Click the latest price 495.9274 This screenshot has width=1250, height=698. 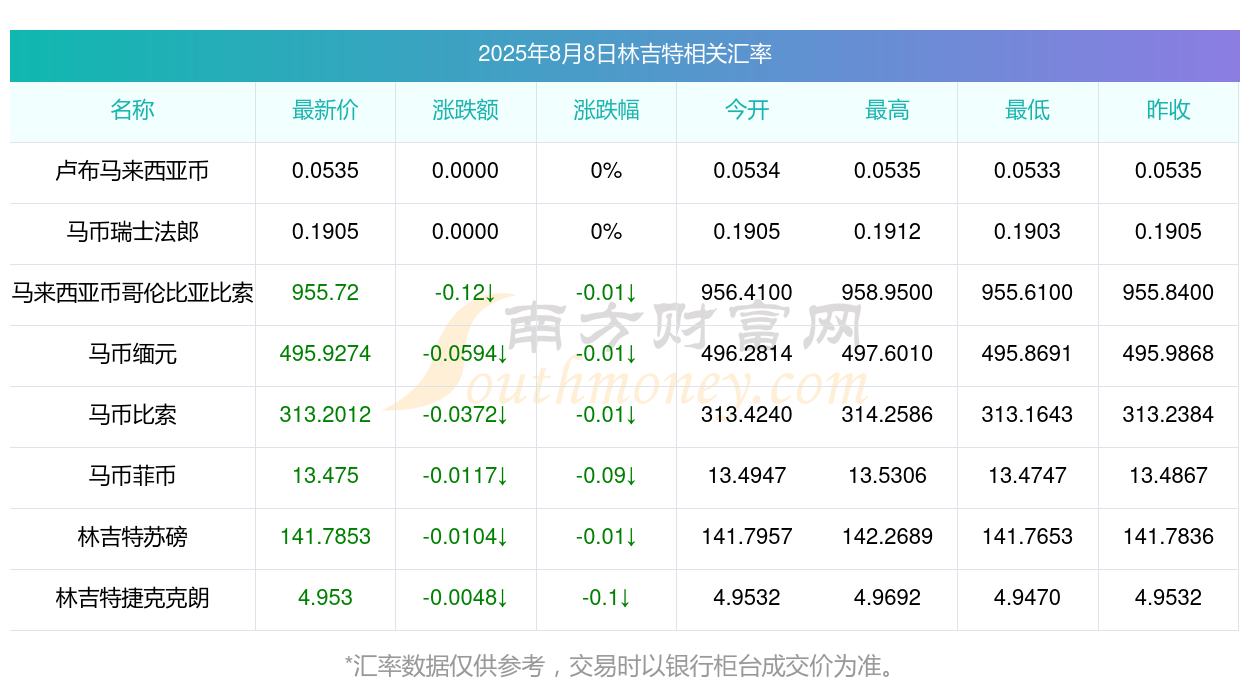[x=325, y=354]
